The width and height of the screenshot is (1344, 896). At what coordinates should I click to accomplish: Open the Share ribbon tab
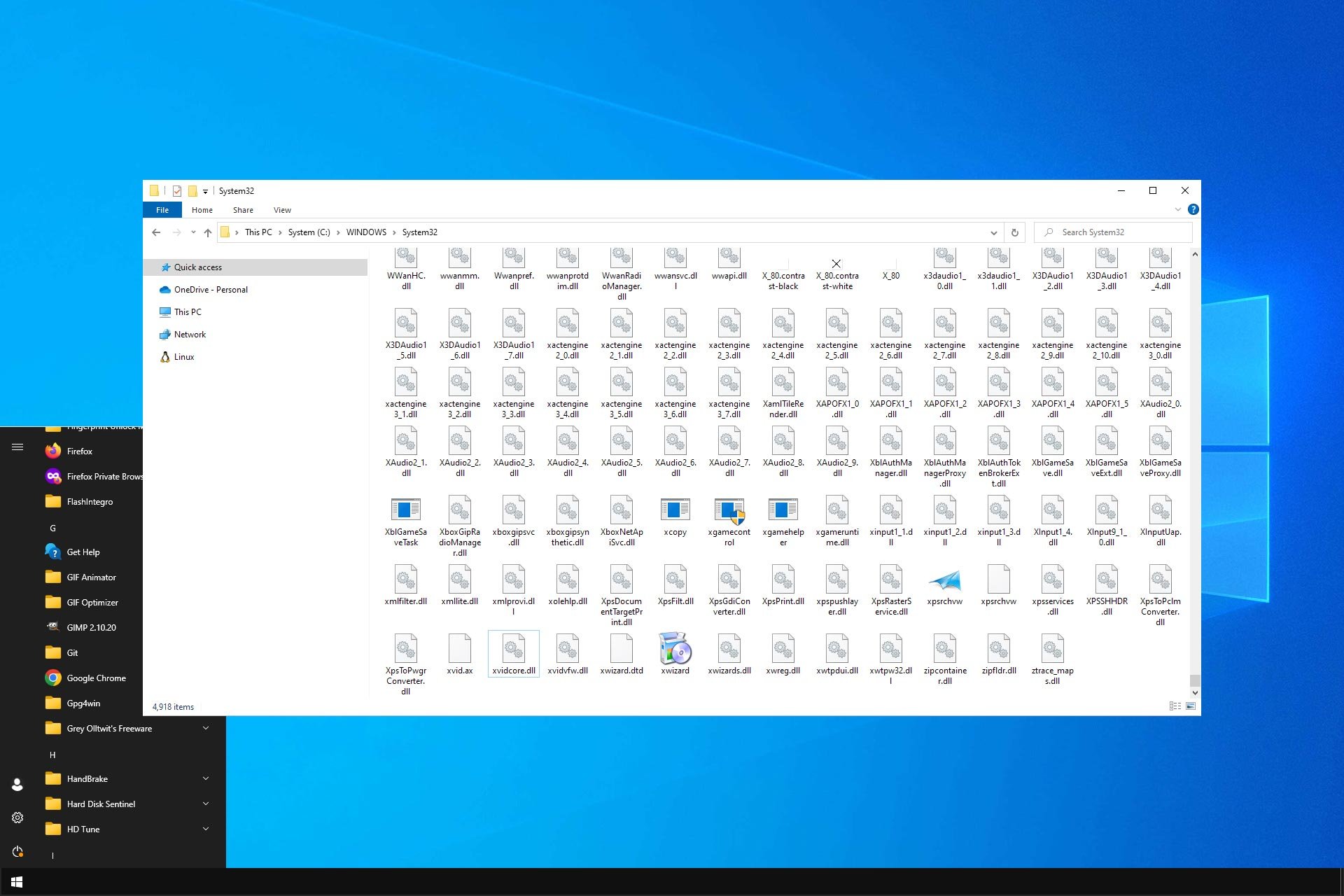243,210
